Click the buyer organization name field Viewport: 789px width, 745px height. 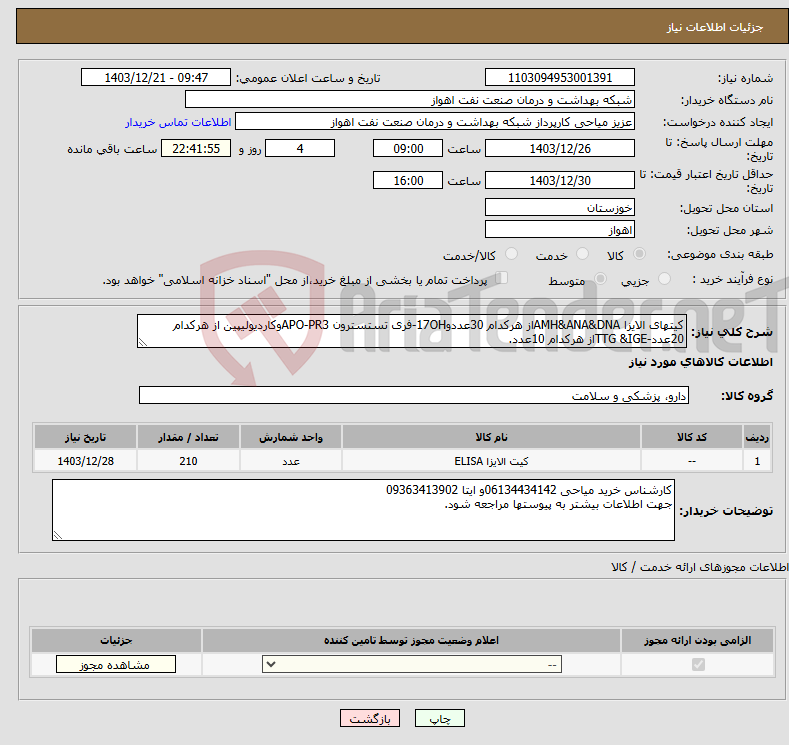coord(410,100)
